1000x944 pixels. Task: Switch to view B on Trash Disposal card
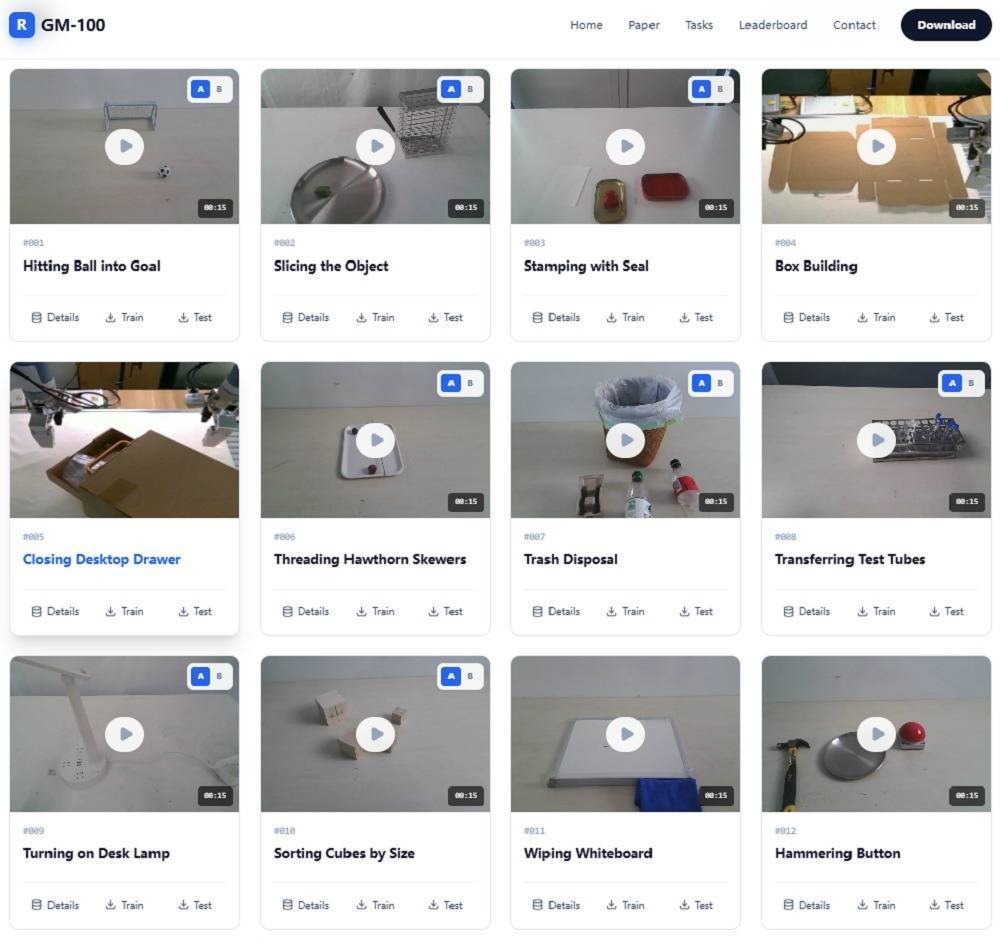(x=720, y=383)
